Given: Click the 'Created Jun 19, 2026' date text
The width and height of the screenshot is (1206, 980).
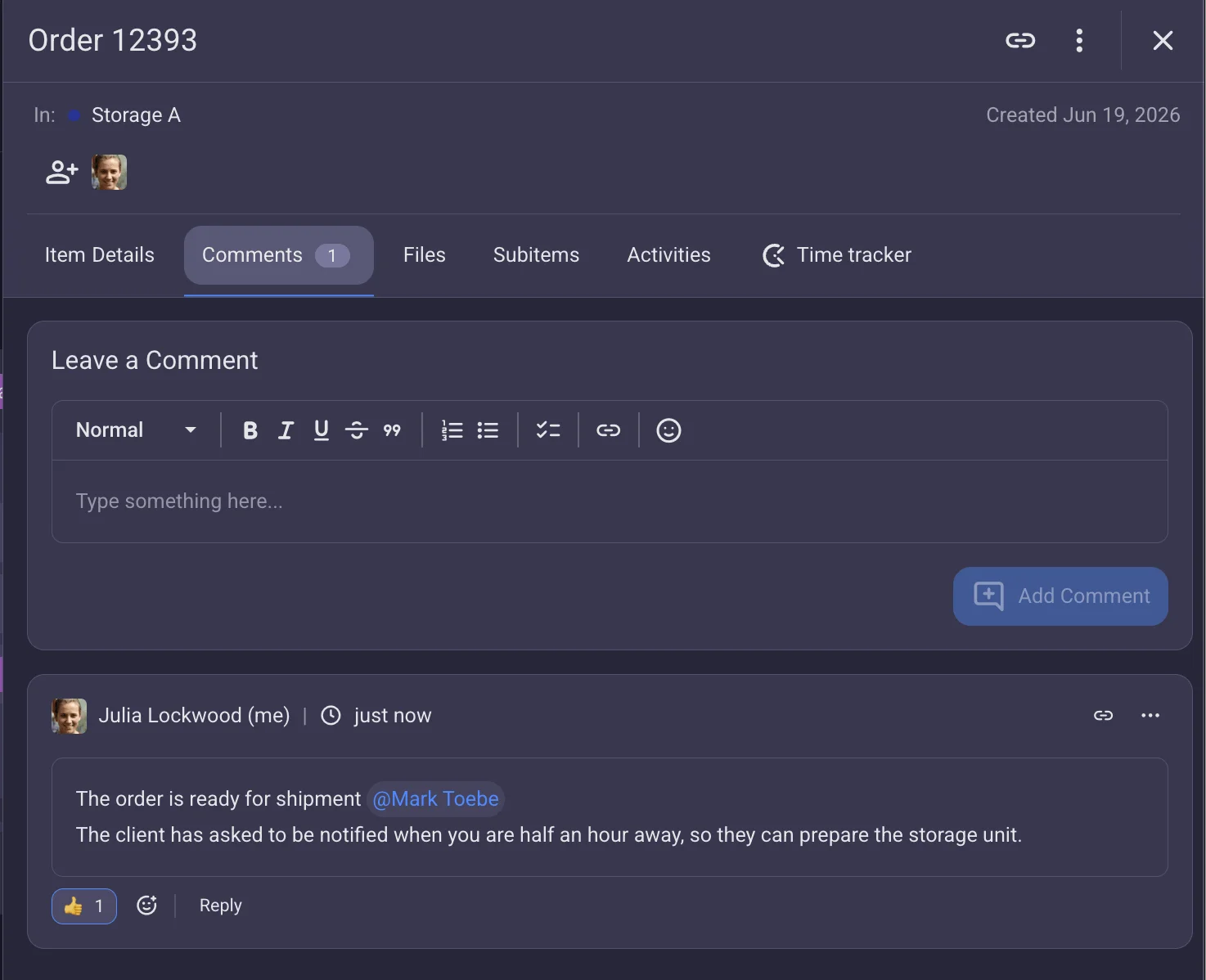Looking at the screenshot, I should tap(1082, 115).
